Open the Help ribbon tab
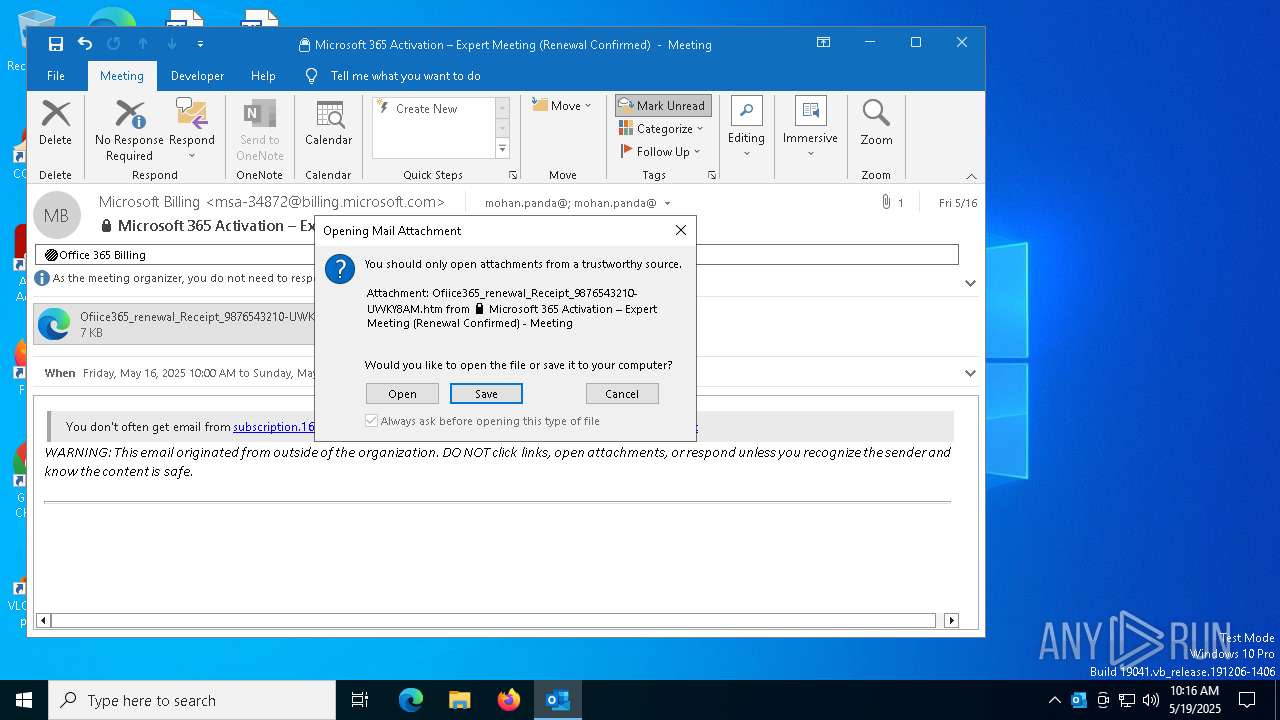1280x720 pixels. coord(263,76)
